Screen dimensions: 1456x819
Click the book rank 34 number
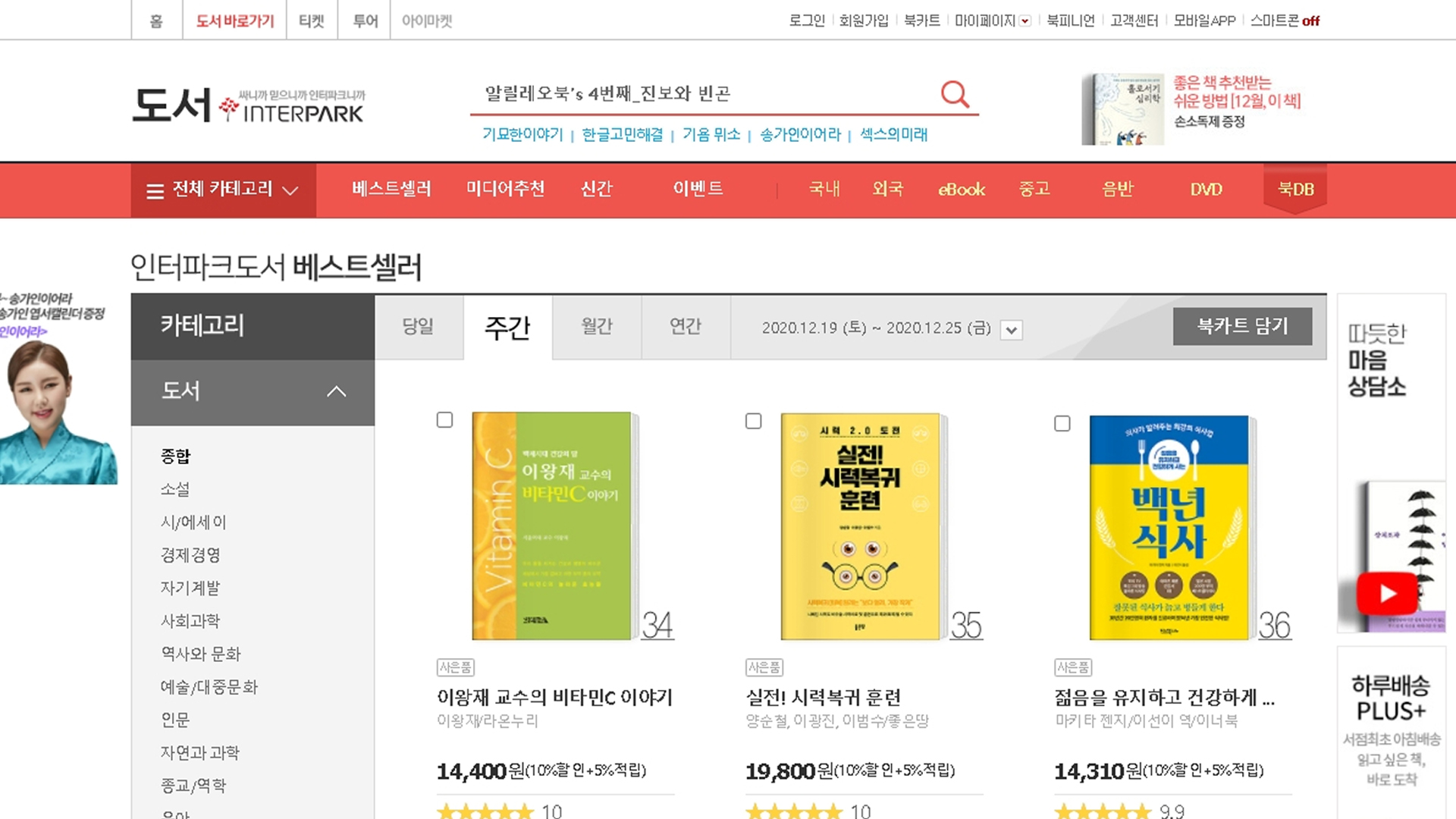pos(657,626)
